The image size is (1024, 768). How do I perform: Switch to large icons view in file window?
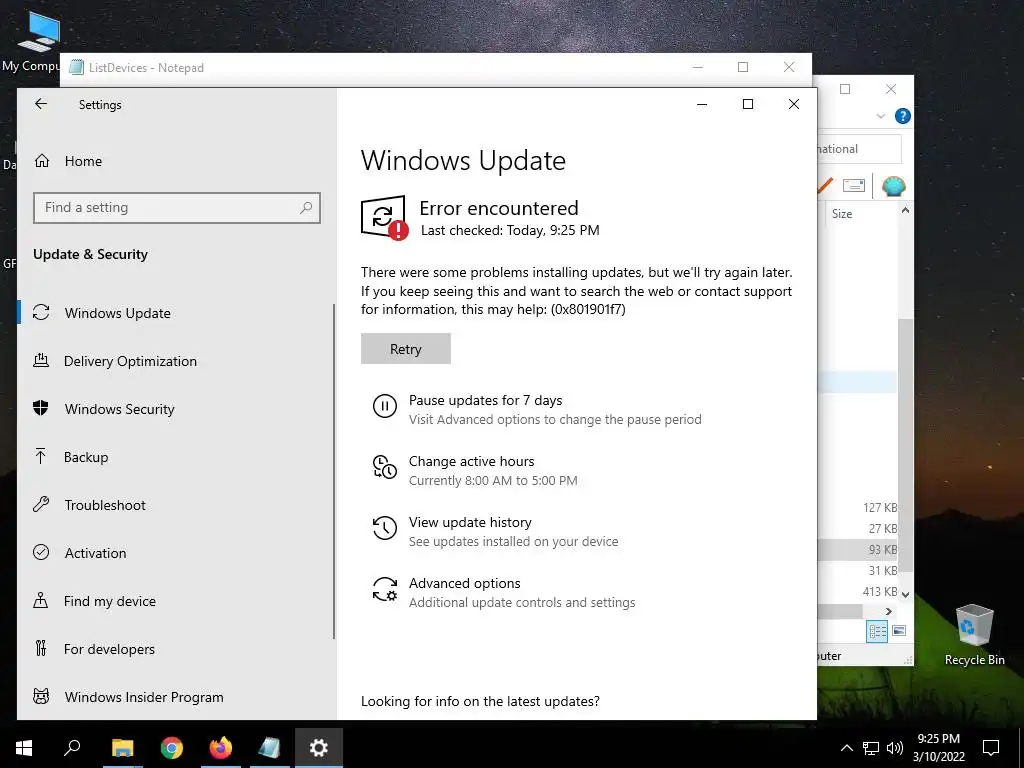[x=899, y=631]
